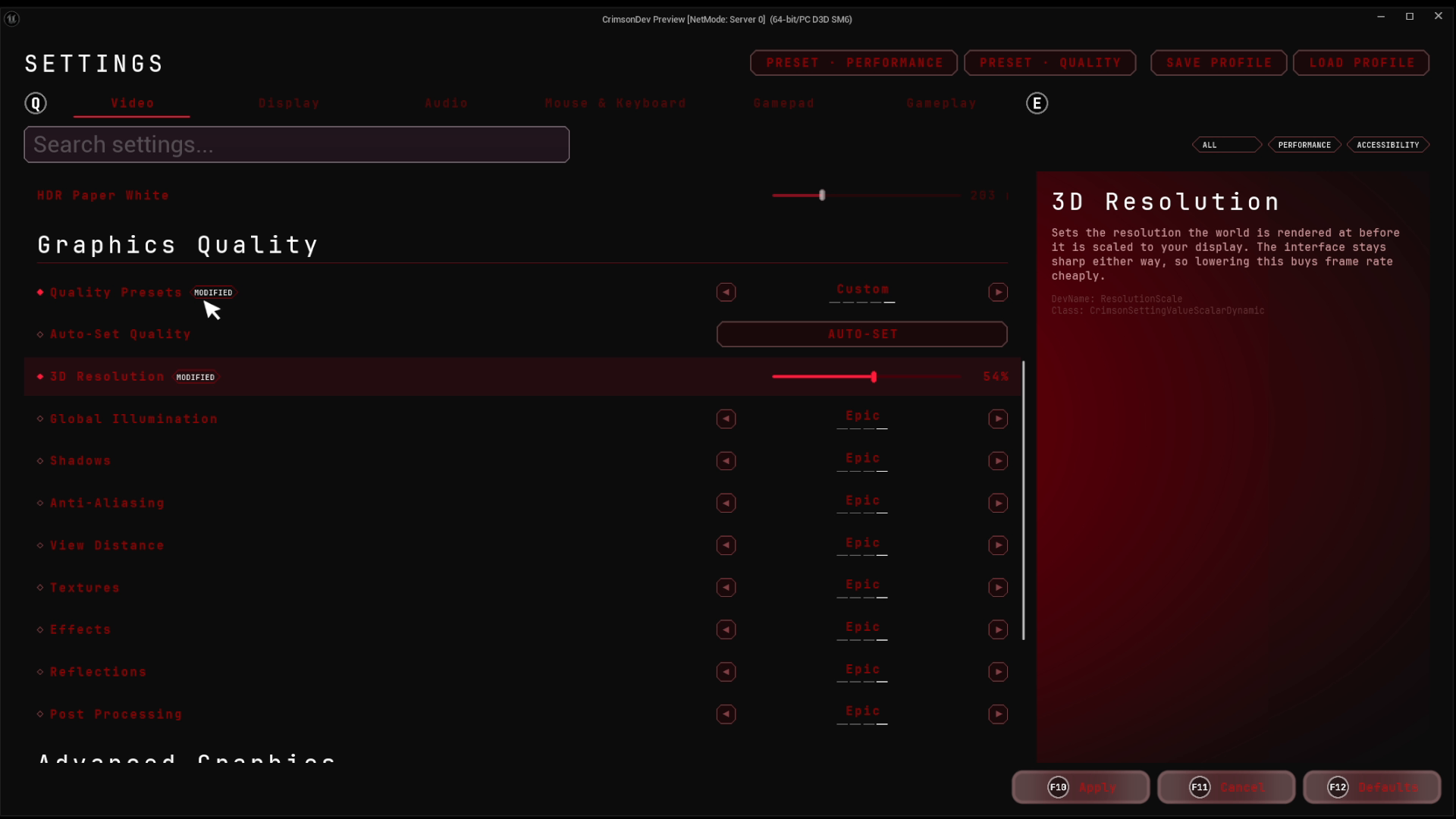Click the Post Processing Epic value
Image resolution: width=1456 pixels, height=819 pixels.
(862, 711)
